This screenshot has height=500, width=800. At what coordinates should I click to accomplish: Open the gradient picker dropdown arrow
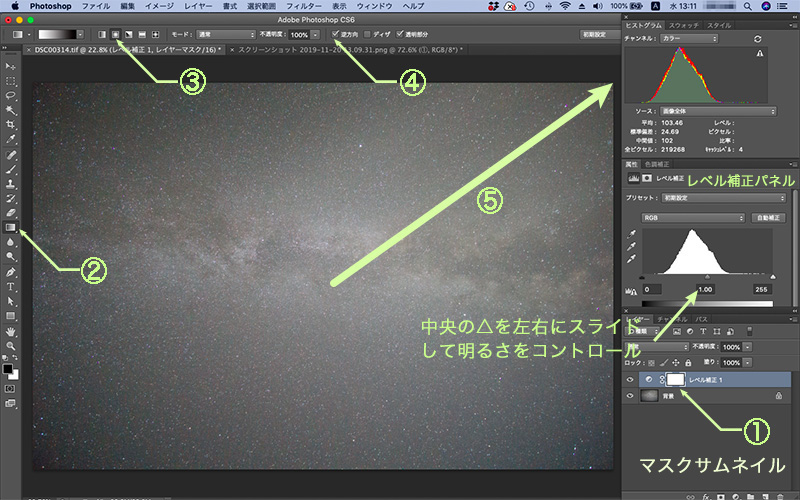coord(81,34)
